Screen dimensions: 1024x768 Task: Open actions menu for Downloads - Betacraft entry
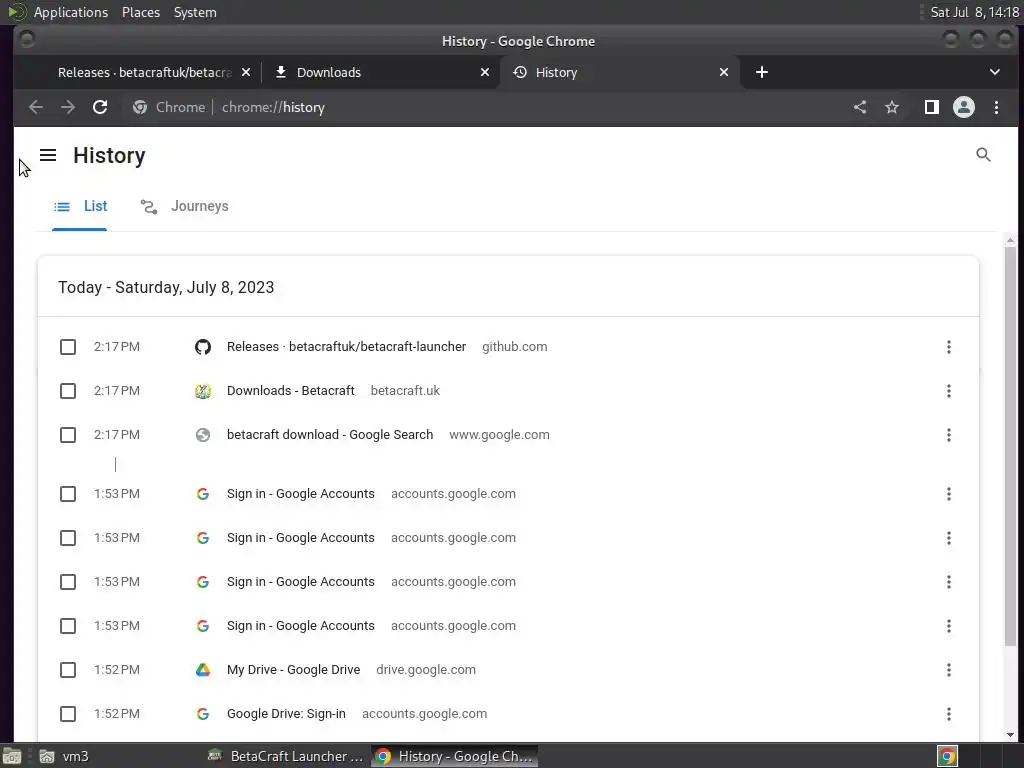(948, 391)
